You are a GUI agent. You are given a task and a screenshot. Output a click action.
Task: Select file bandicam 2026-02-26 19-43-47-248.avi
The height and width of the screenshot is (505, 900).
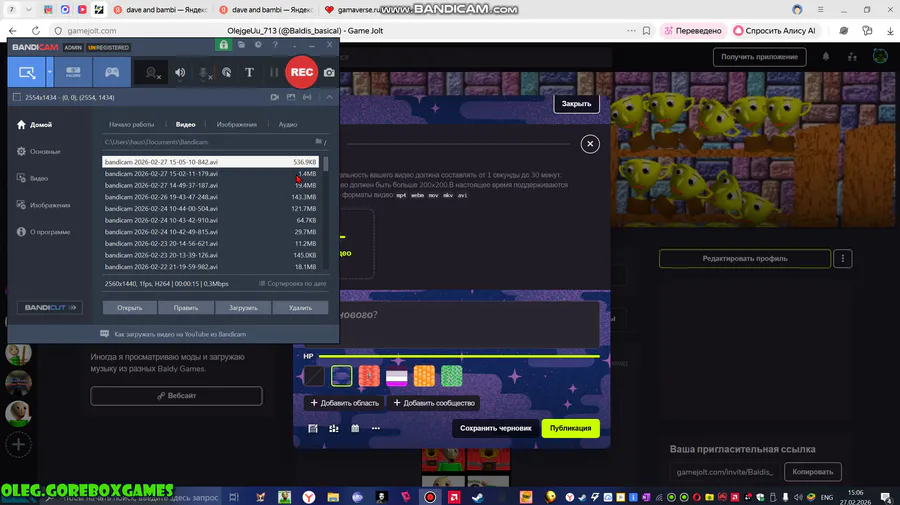[x=210, y=197]
